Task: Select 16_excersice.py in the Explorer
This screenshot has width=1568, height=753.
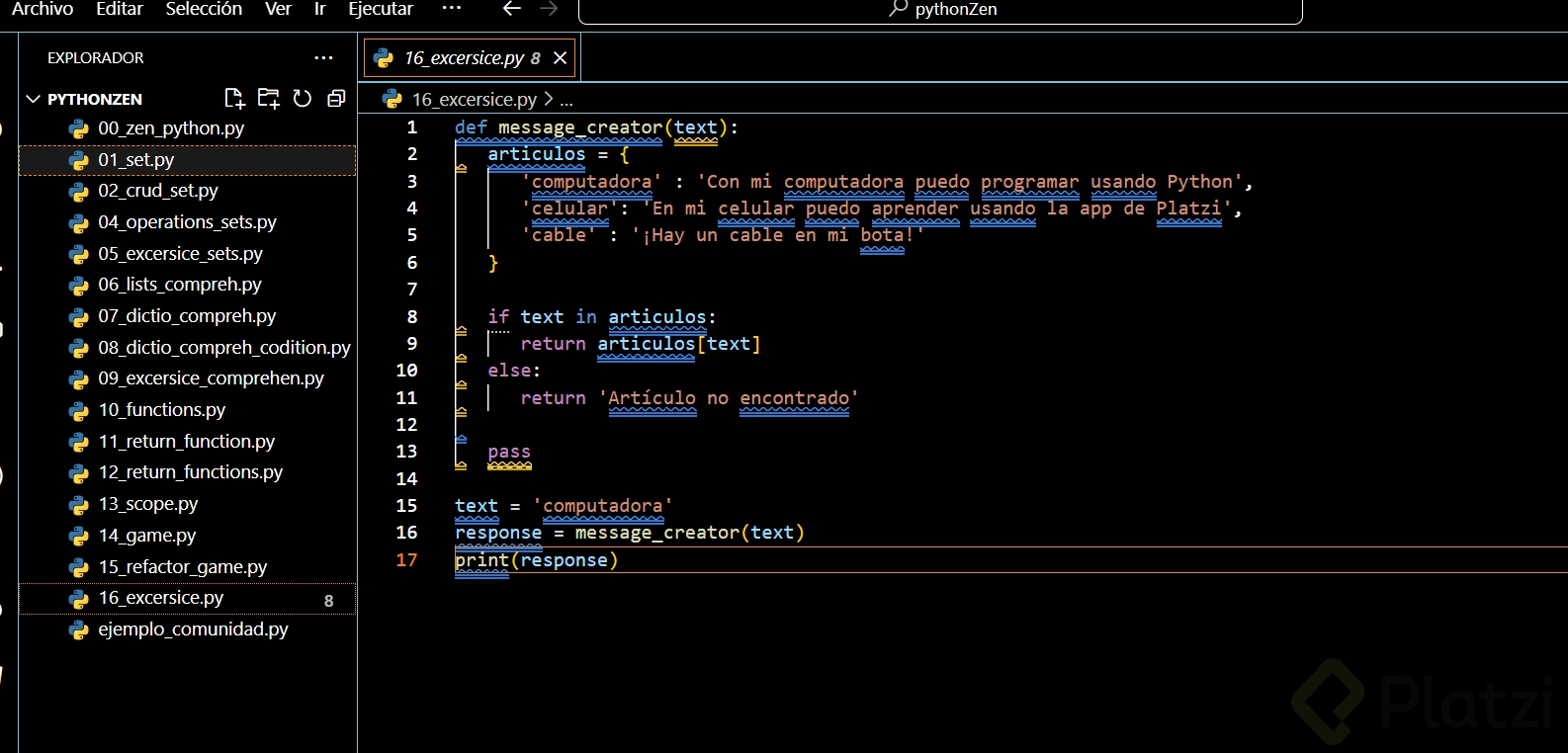Action: tap(188, 598)
